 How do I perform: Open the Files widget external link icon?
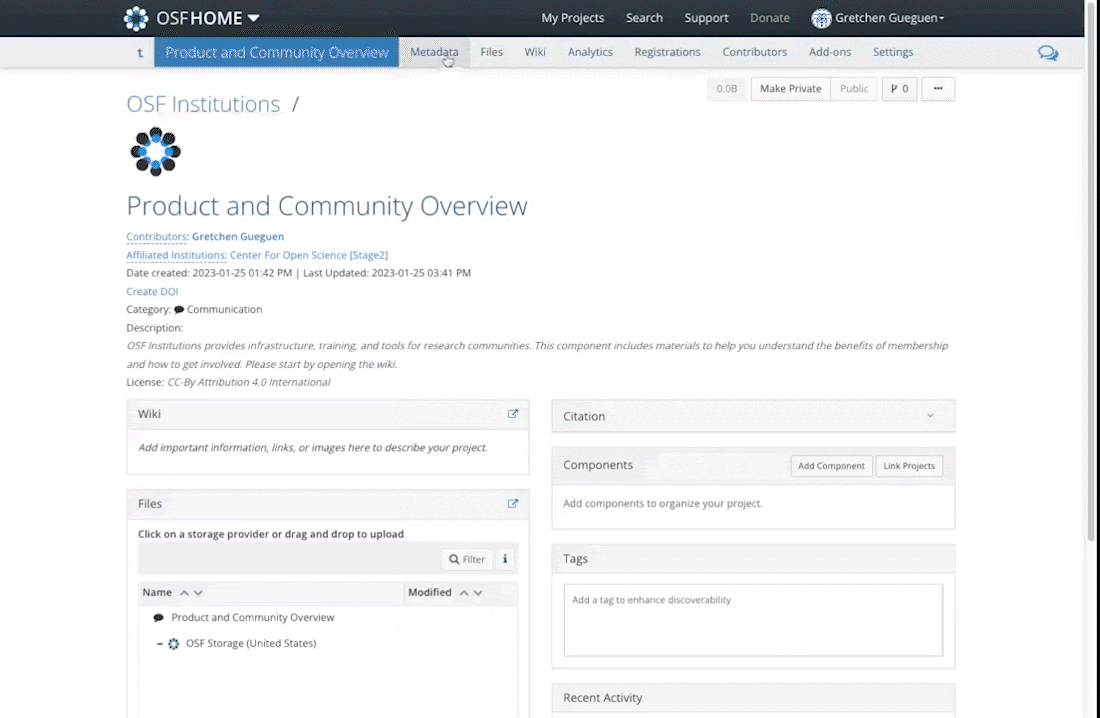[513, 504]
